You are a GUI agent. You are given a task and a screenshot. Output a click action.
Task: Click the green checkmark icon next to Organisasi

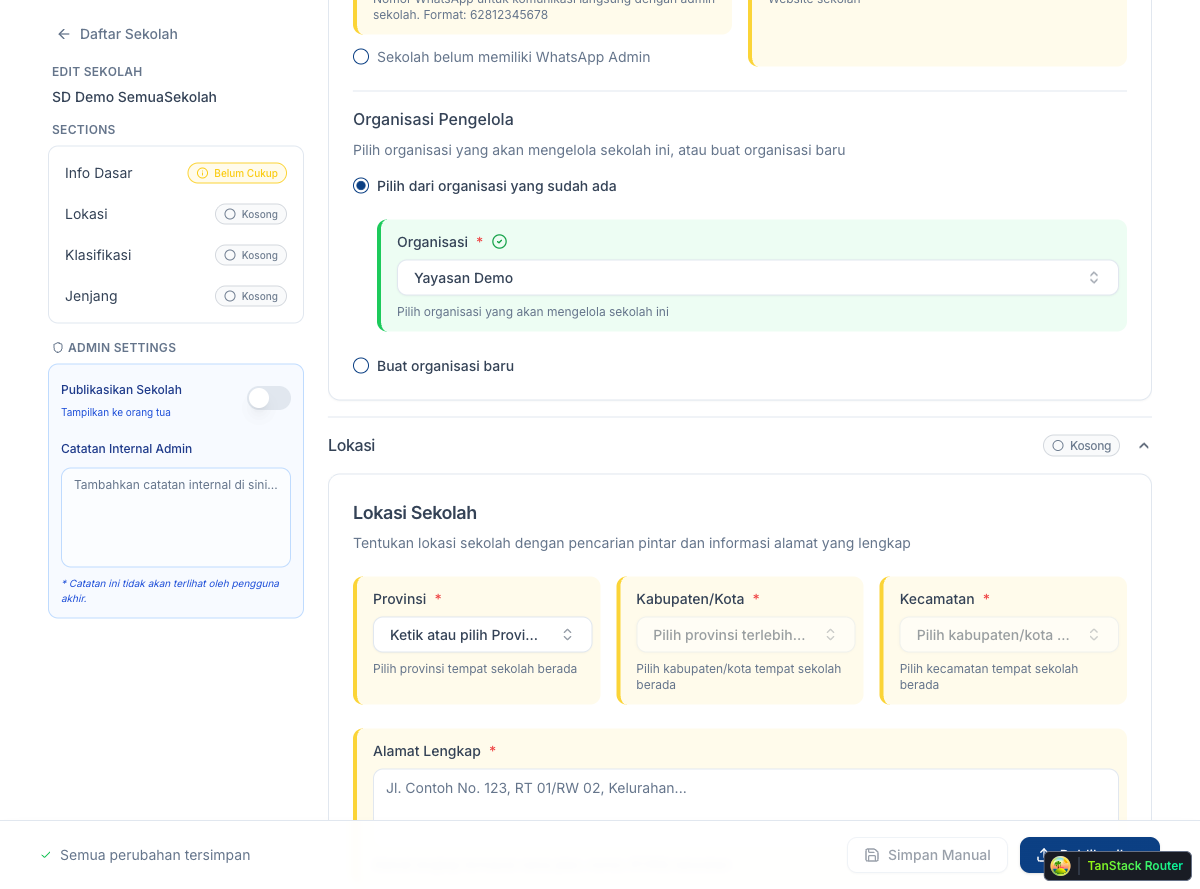(x=500, y=242)
